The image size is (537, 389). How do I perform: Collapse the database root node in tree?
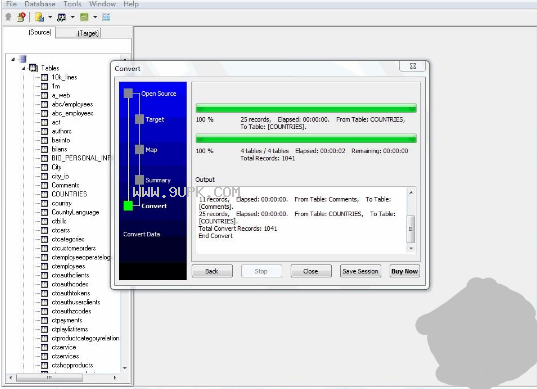(x=13, y=59)
